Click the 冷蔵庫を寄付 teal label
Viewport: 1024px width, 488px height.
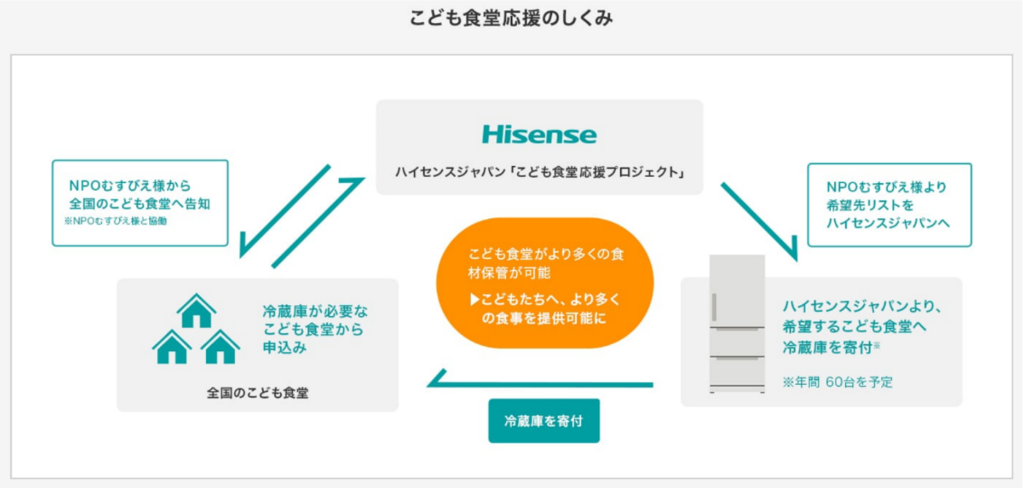coord(543,421)
